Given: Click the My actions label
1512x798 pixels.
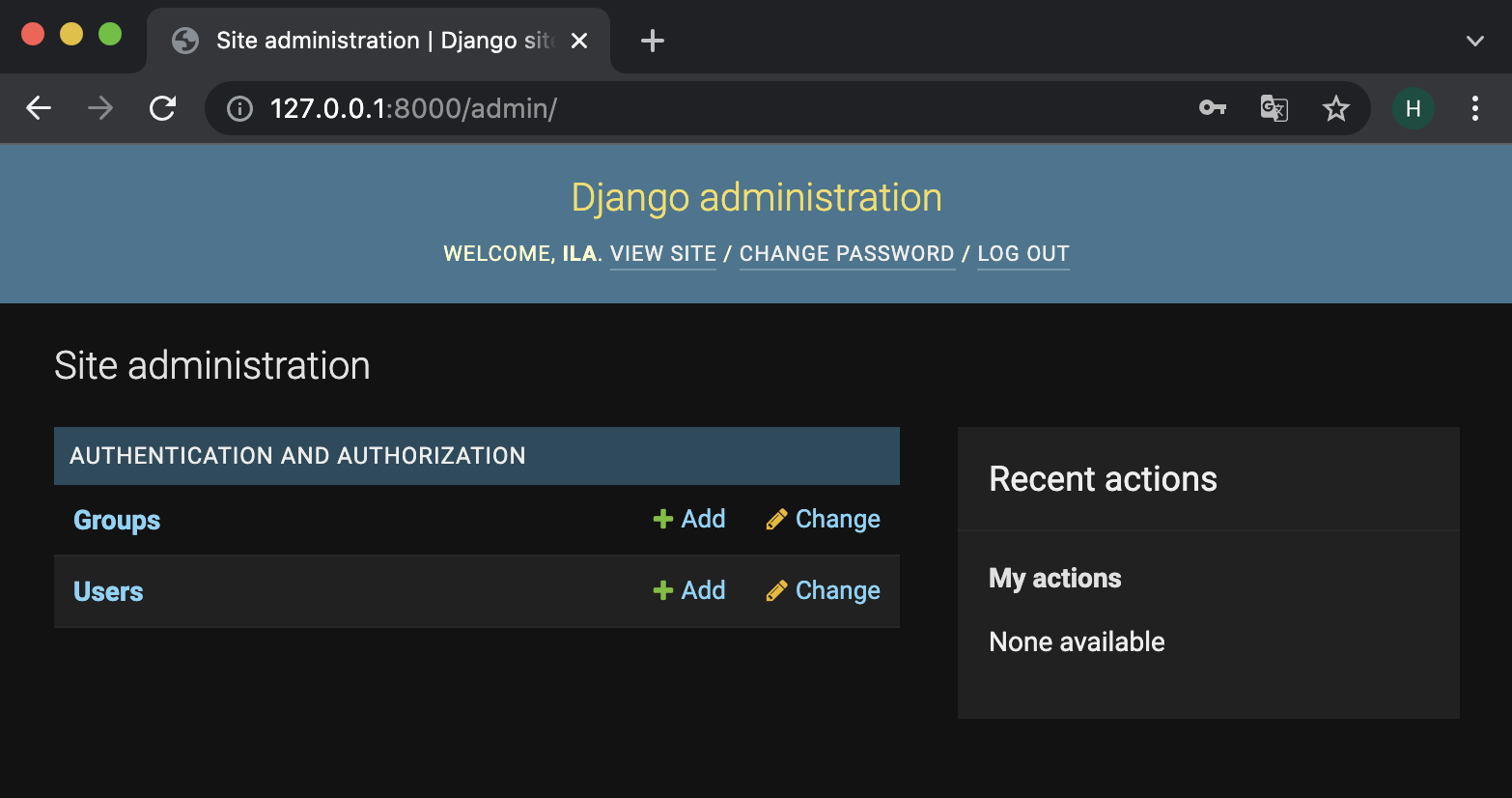Looking at the screenshot, I should point(1055,578).
